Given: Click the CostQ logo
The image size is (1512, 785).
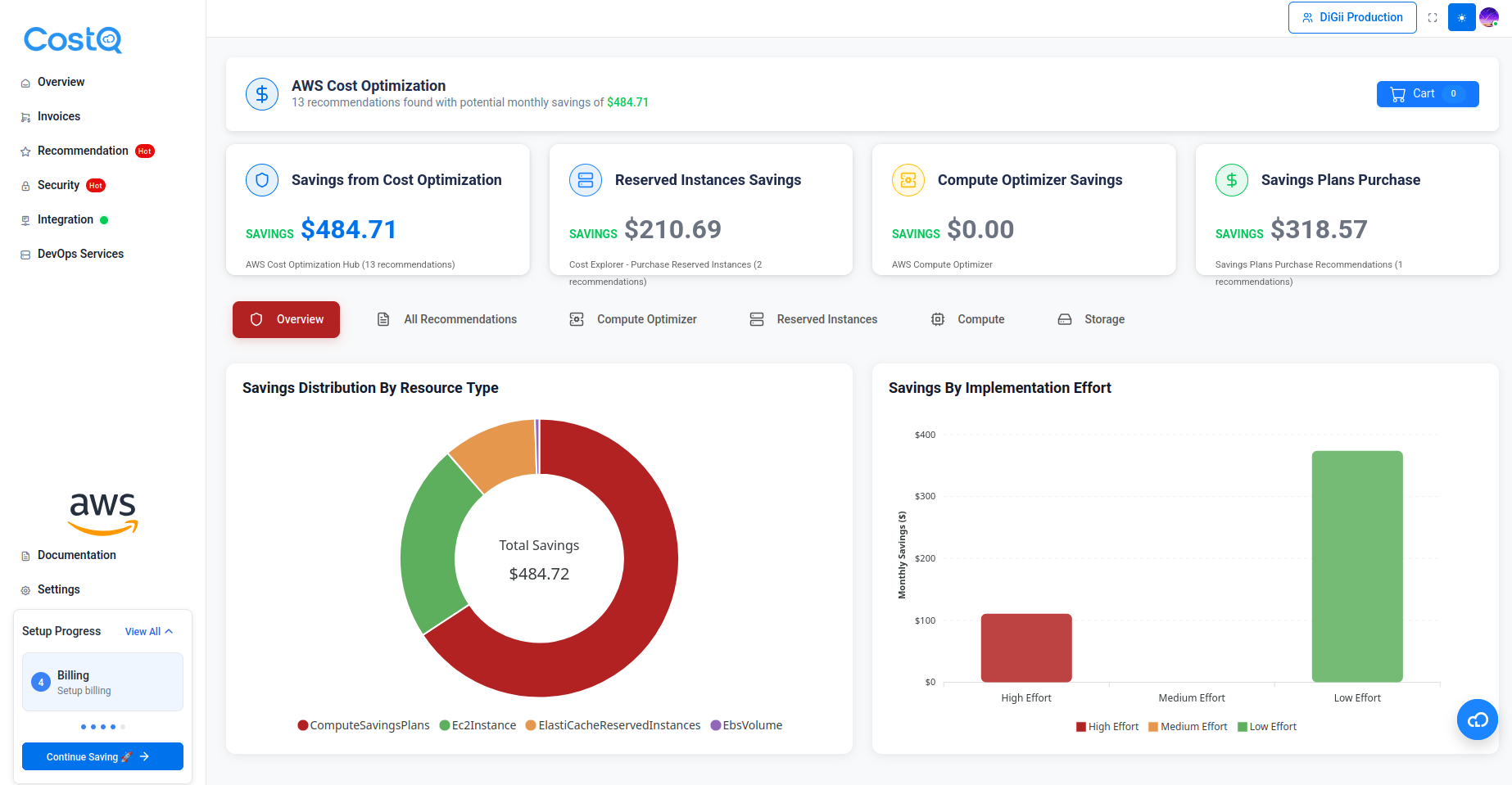Looking at the screenshot, I should pyautogui.click(x=73, y=39).
